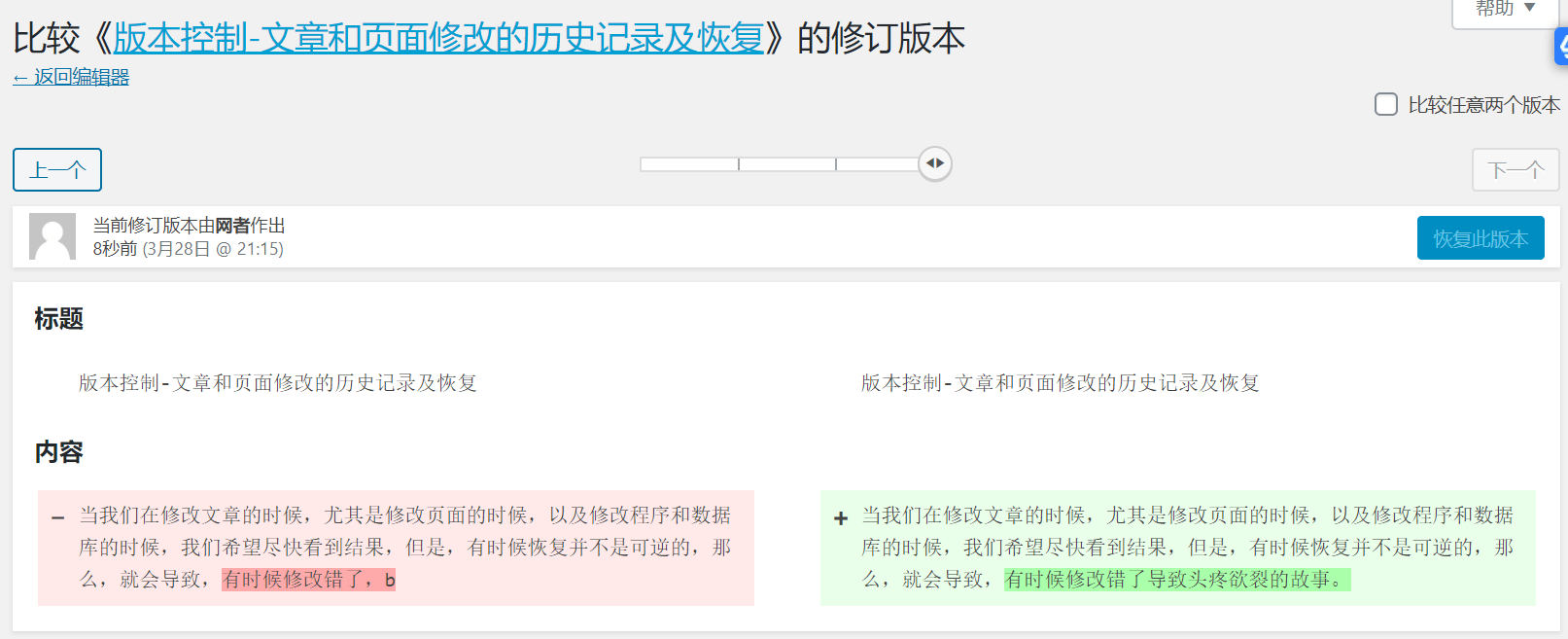Click the revision slider handle
The width and height of the screenshot is (1568, 639).
[x=935, y=163]
